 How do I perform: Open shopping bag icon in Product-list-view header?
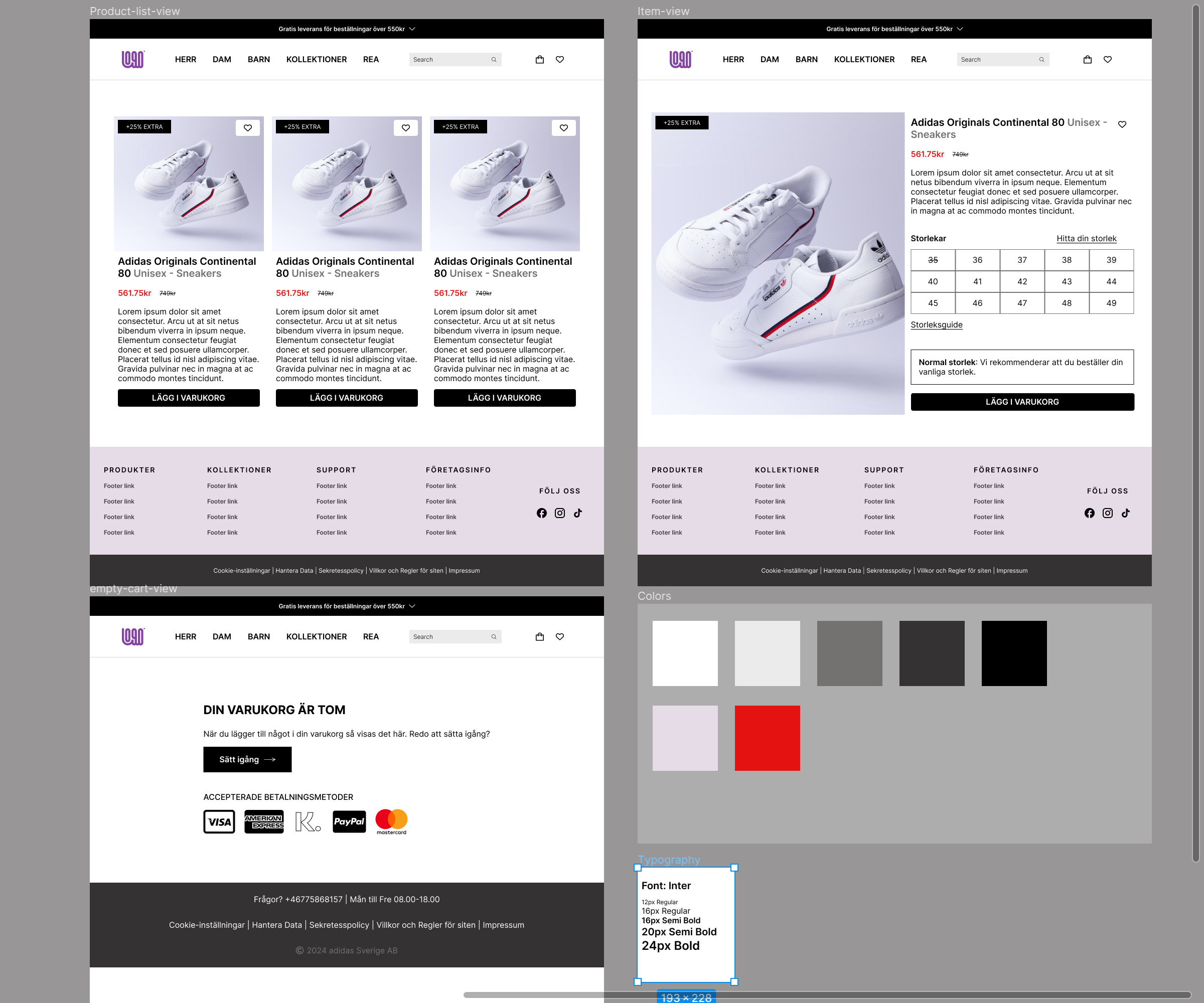tap(539, 59)
